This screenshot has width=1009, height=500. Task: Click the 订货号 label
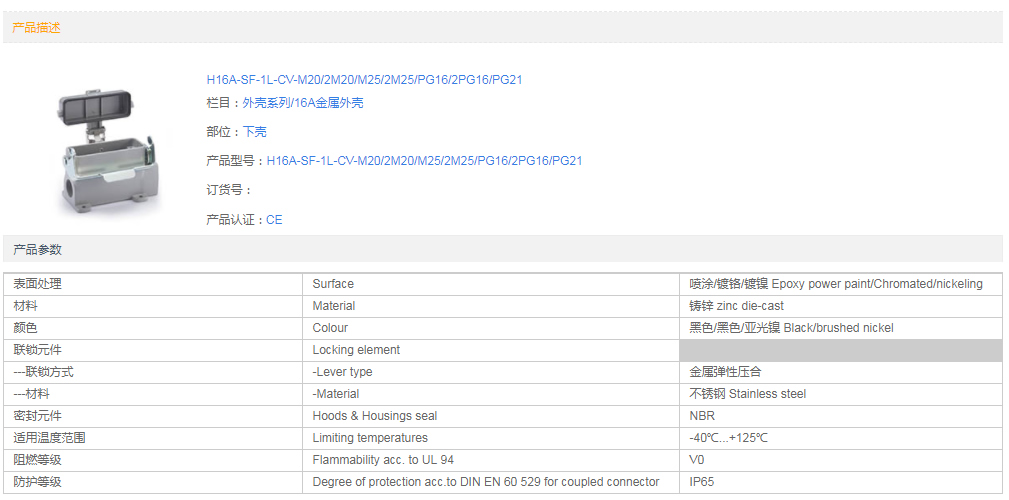click(x=229, y=190)
